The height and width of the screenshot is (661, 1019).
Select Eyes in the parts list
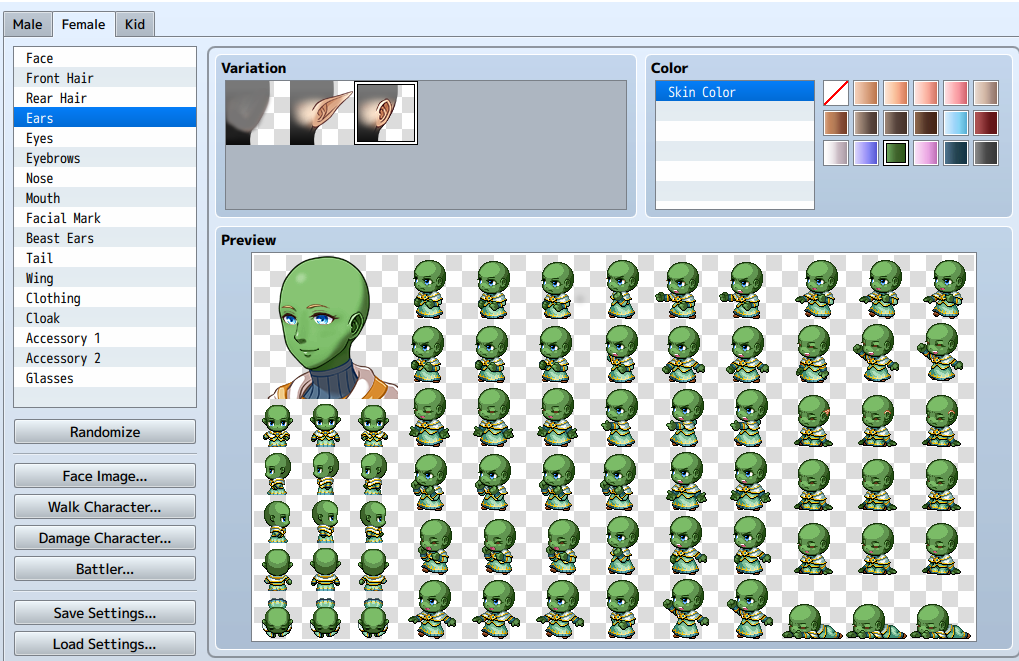pos(105,138)
